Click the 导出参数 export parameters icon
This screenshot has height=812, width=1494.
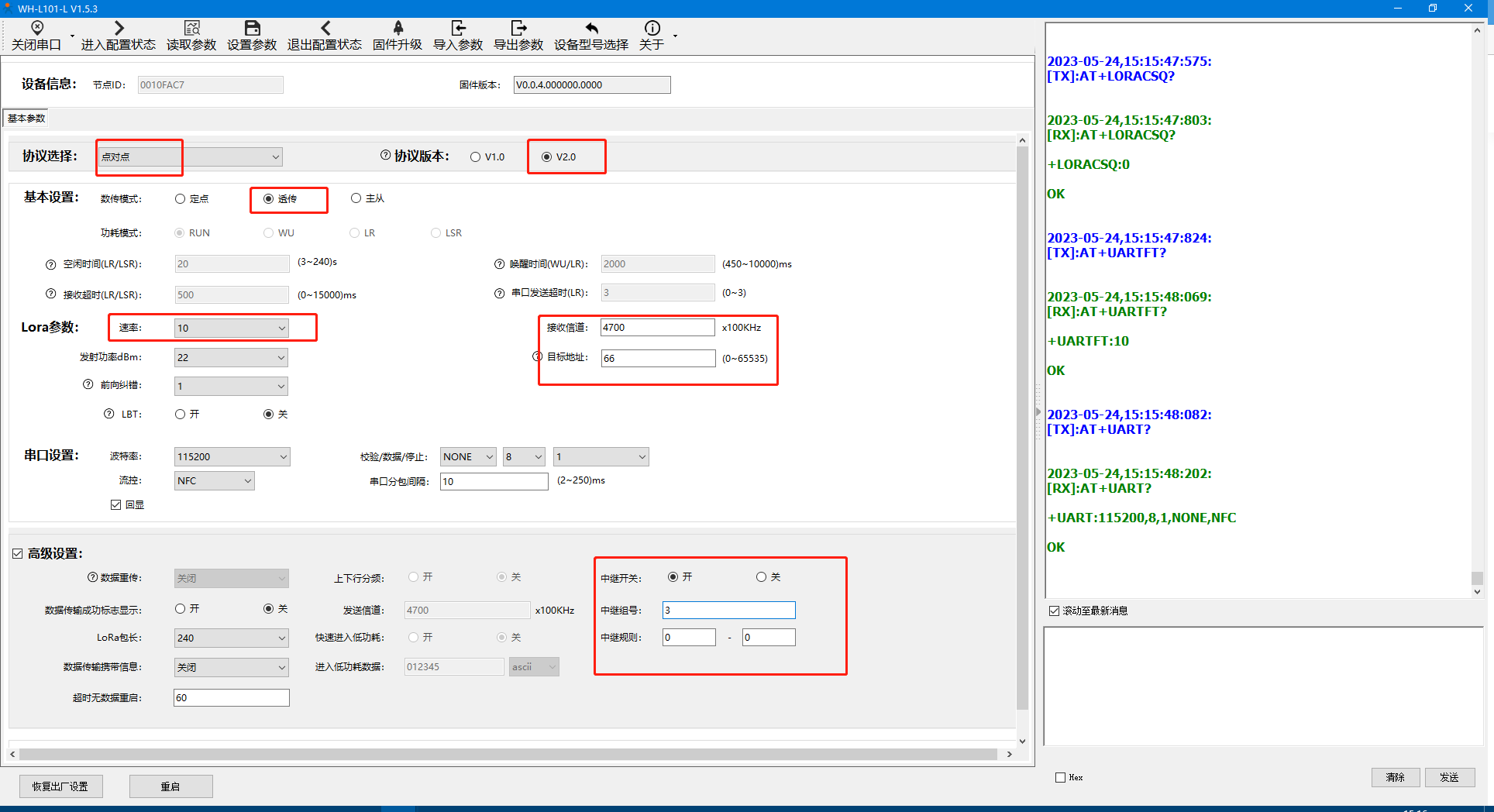518,29
